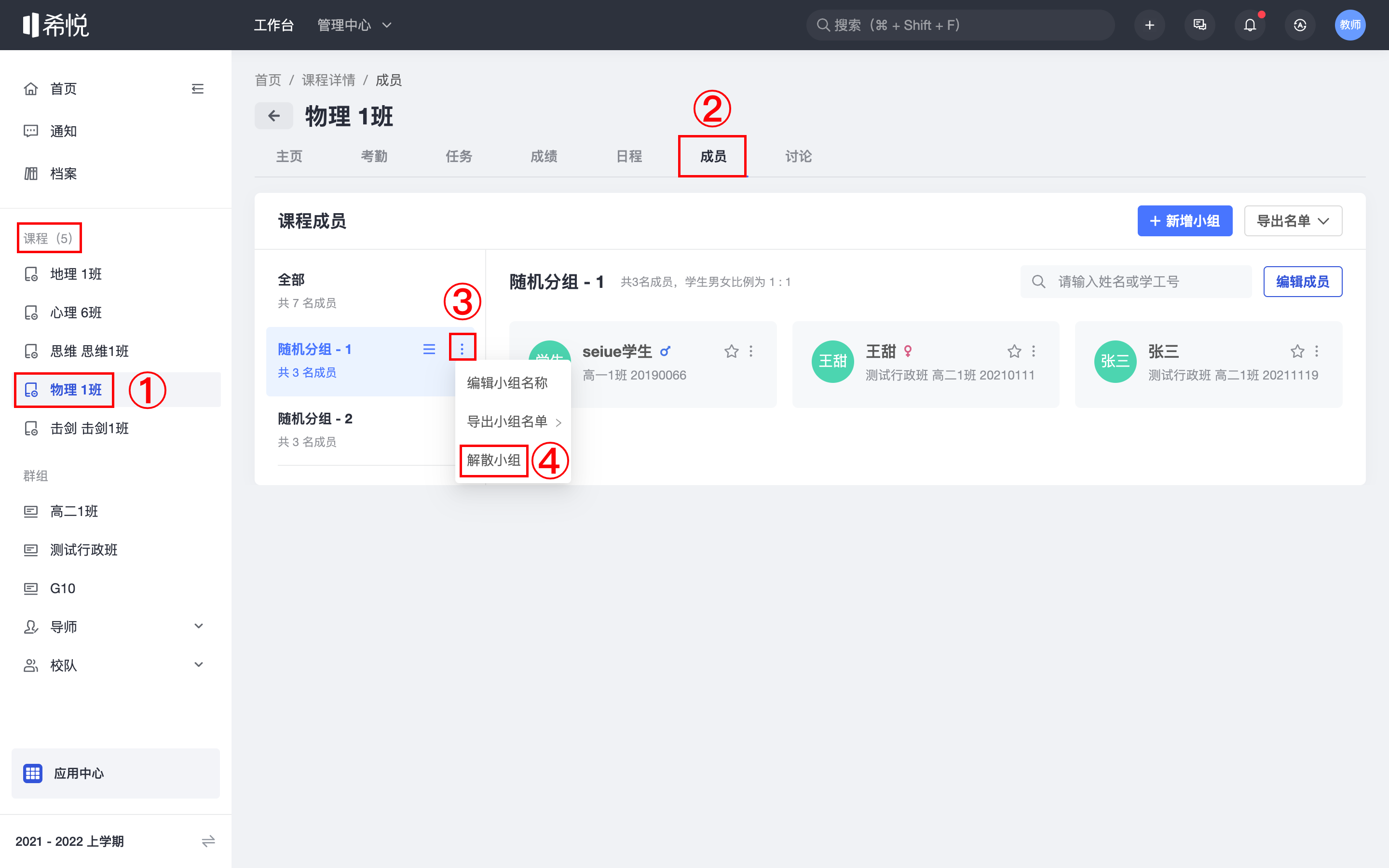The height and width of the screenshot is (868, 1389).
Task: Click 编辑成员 button
Action: click(x=1302, y=281)
